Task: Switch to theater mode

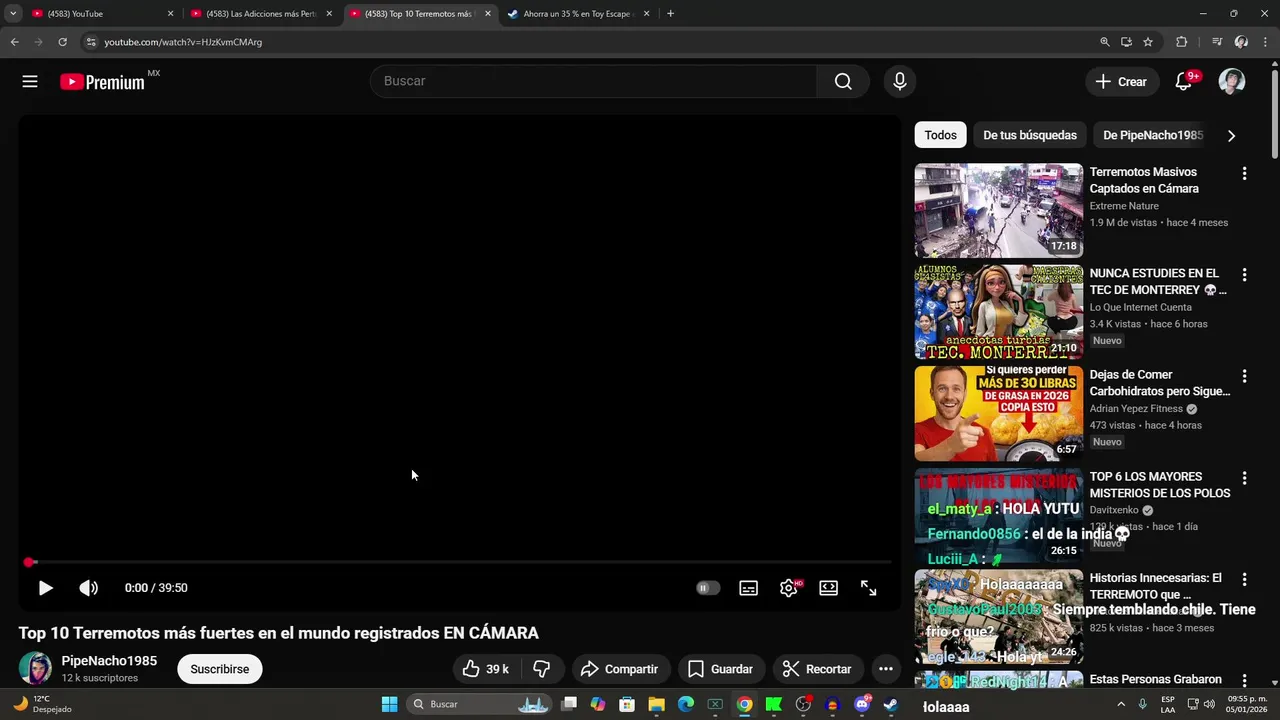Action: pyautogui.click(x=828, y=588)
